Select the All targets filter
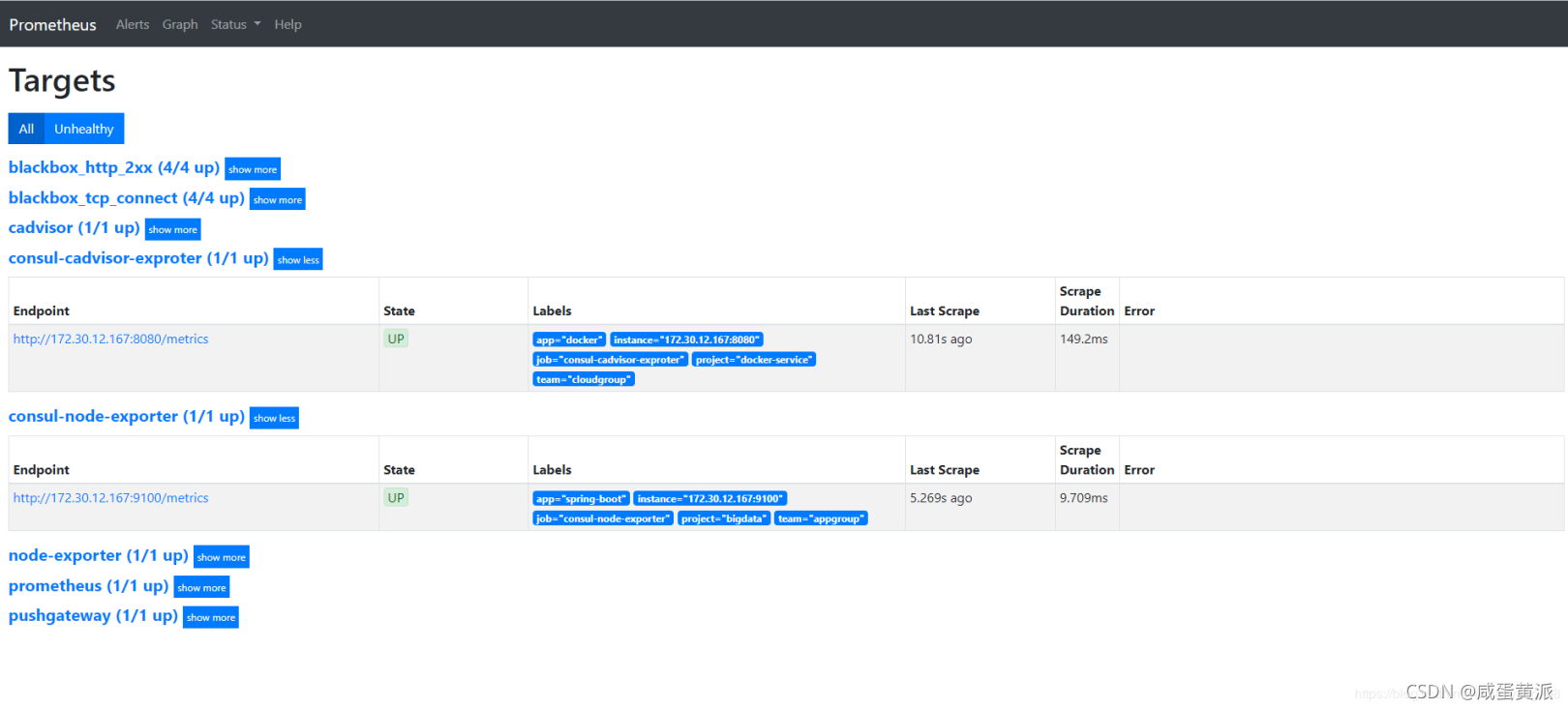Screen dimensions: 1568x709 point(26,129)
